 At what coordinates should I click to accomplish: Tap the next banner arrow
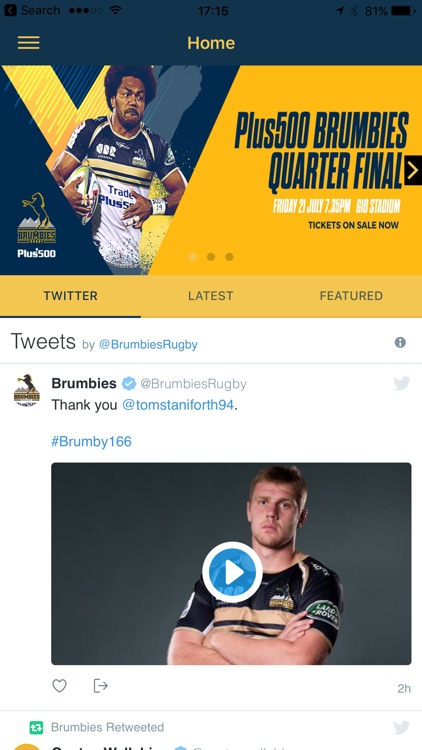click(x=413, y=170)
